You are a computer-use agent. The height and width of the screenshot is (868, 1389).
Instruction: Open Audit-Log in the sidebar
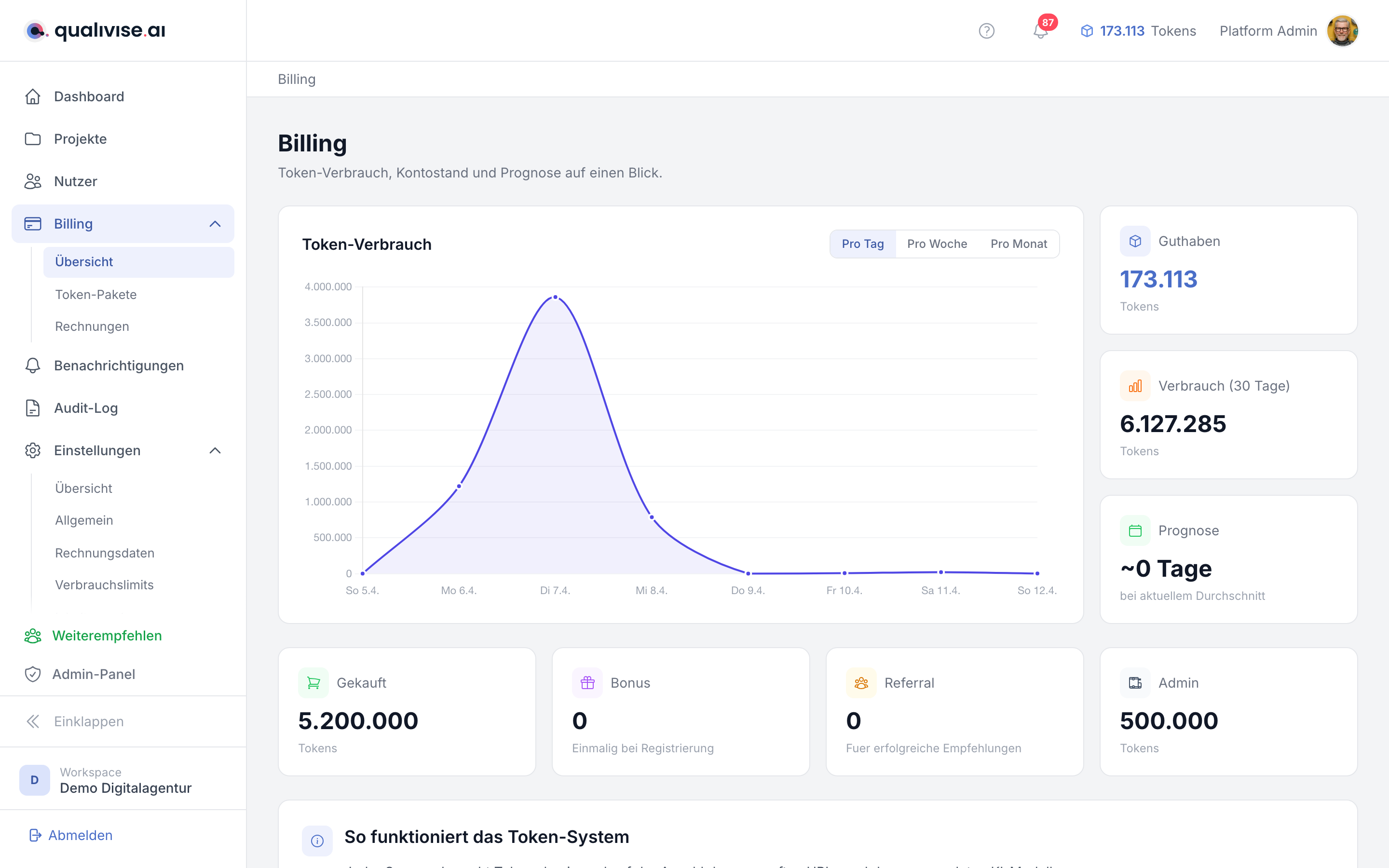point(123,408)
